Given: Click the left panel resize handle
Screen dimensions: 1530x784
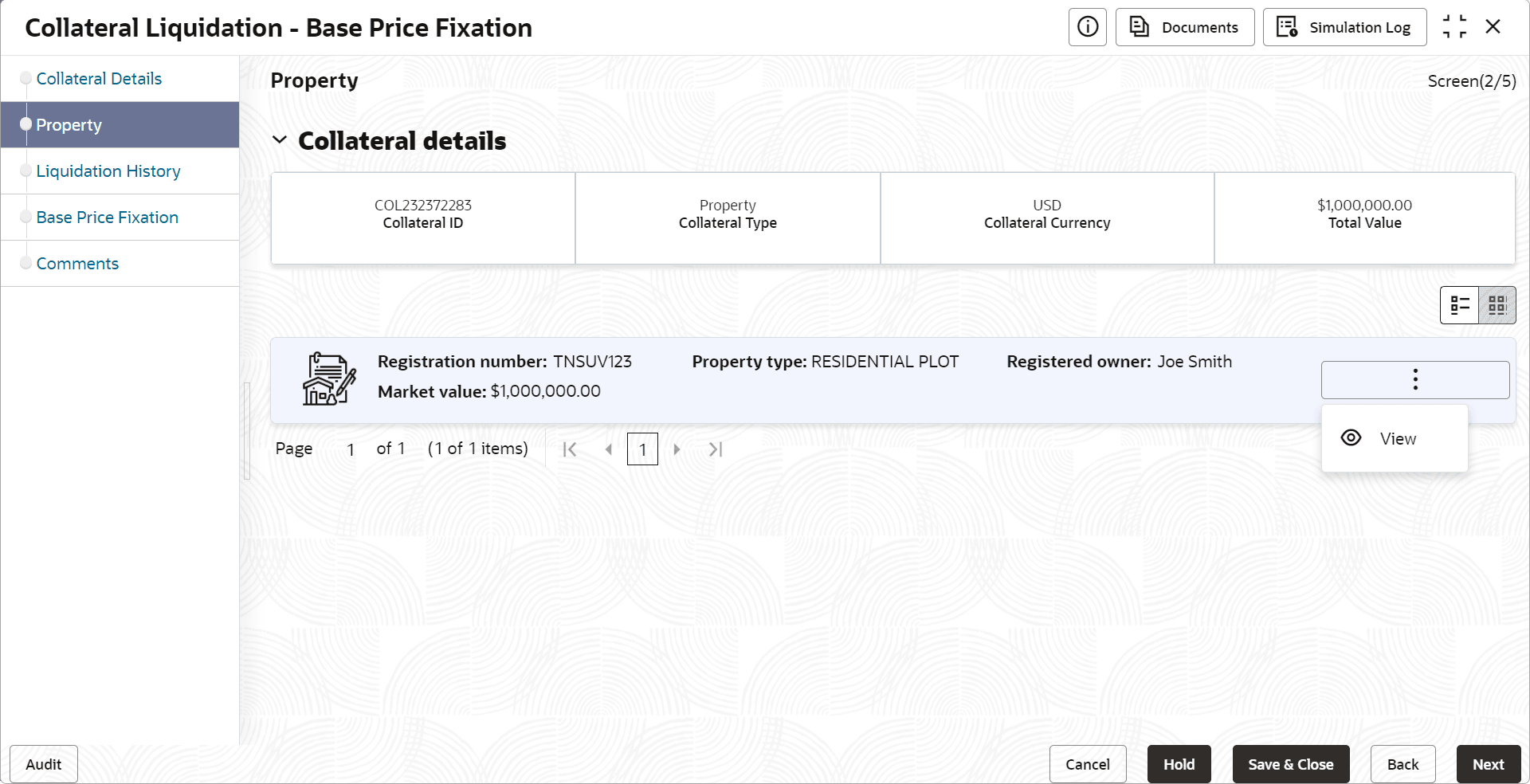Looking at the screenshot, I should coord(247,430).
